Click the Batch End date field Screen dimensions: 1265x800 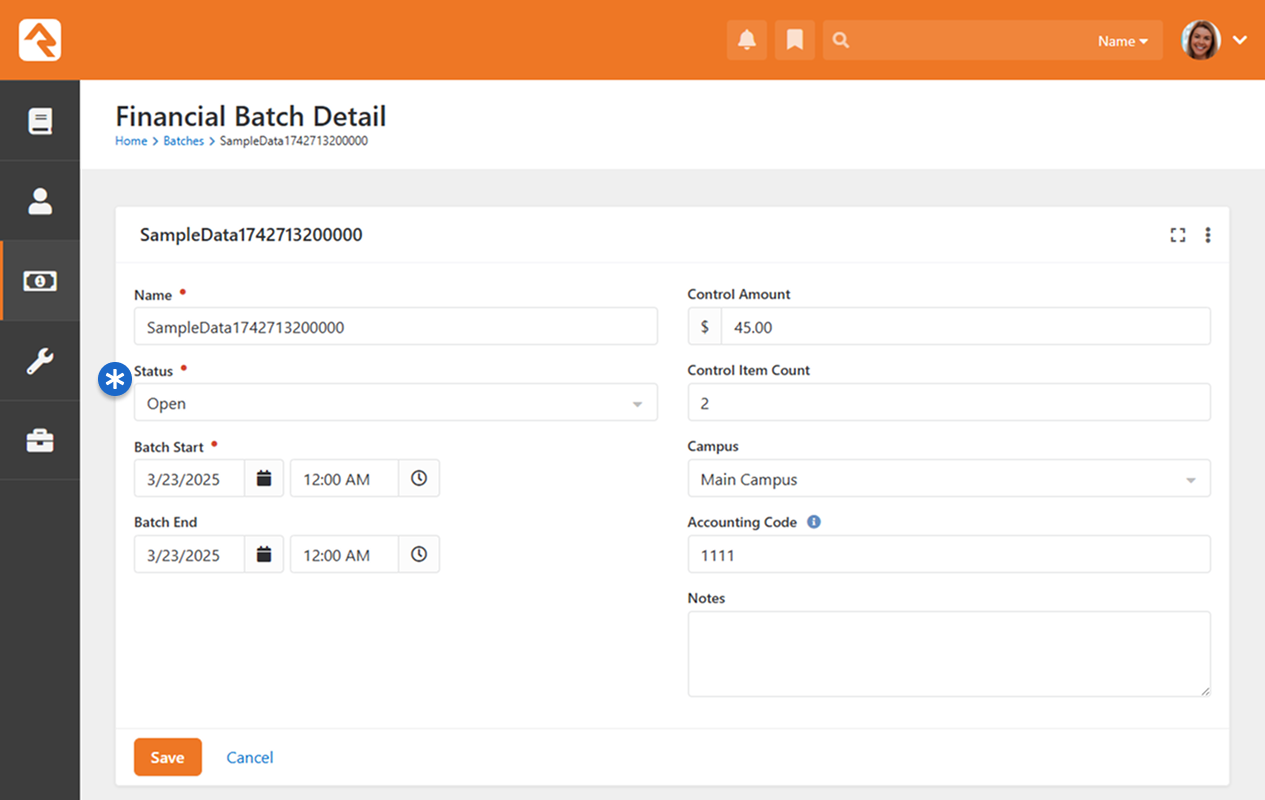coord(190,555)
